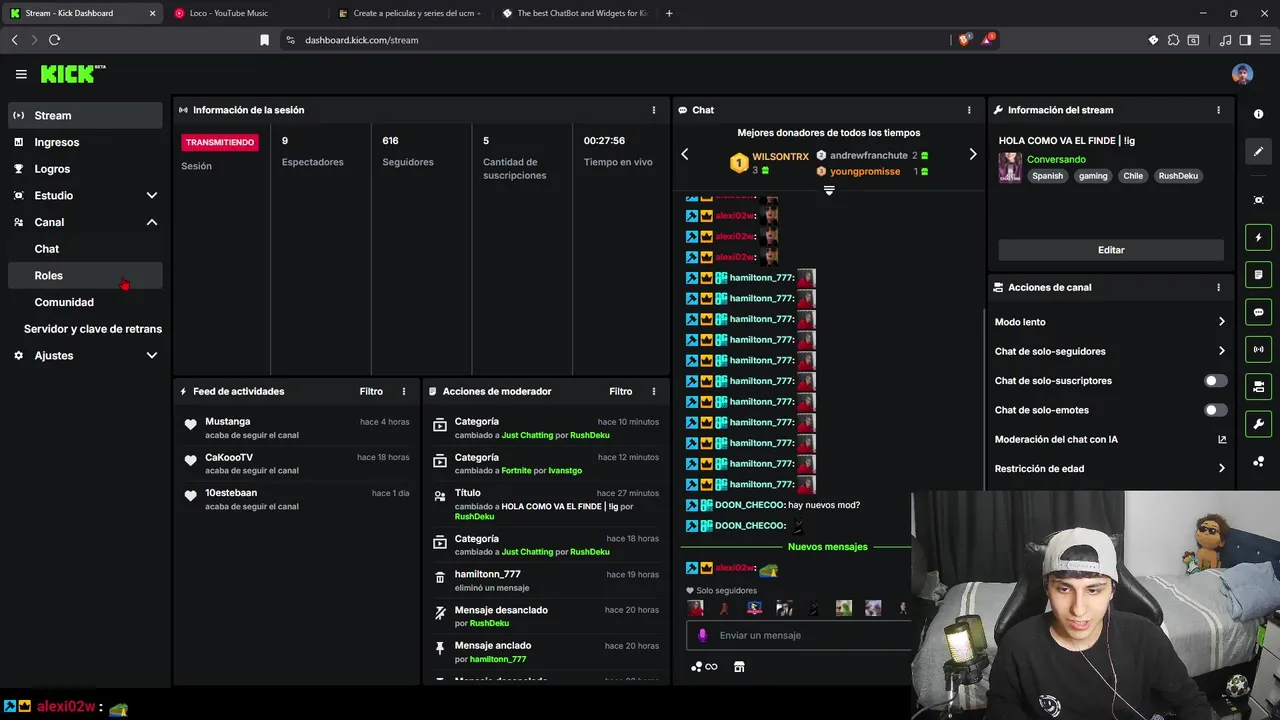Viewport: 1280px width, 720px height.
Task: Click the Enviar un mensaje field
Action: pos(800,635)
